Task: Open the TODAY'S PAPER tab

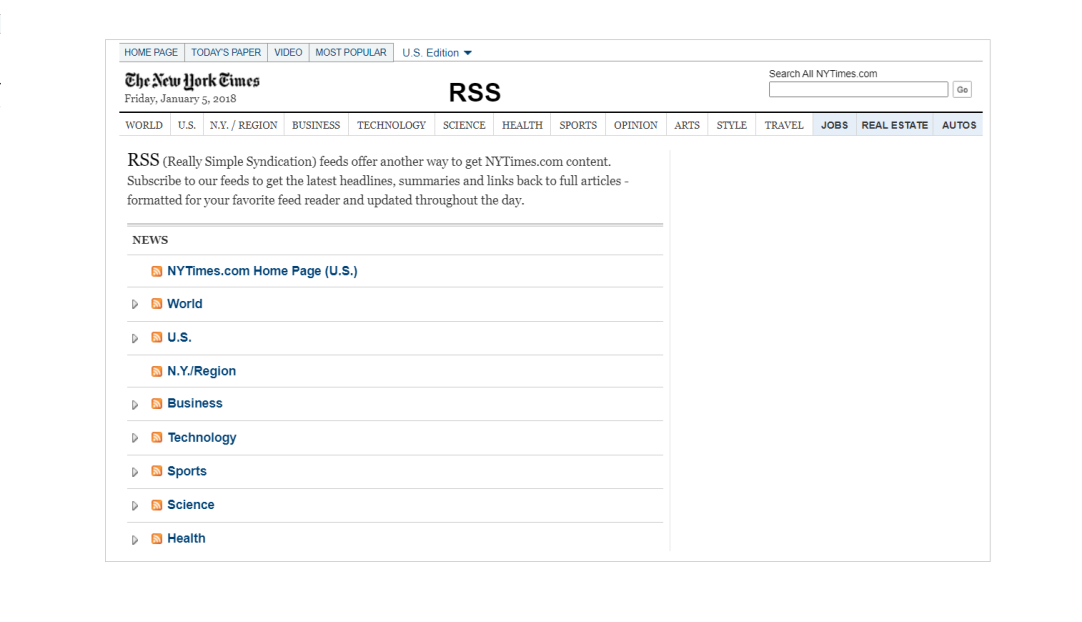Action: 226,52
